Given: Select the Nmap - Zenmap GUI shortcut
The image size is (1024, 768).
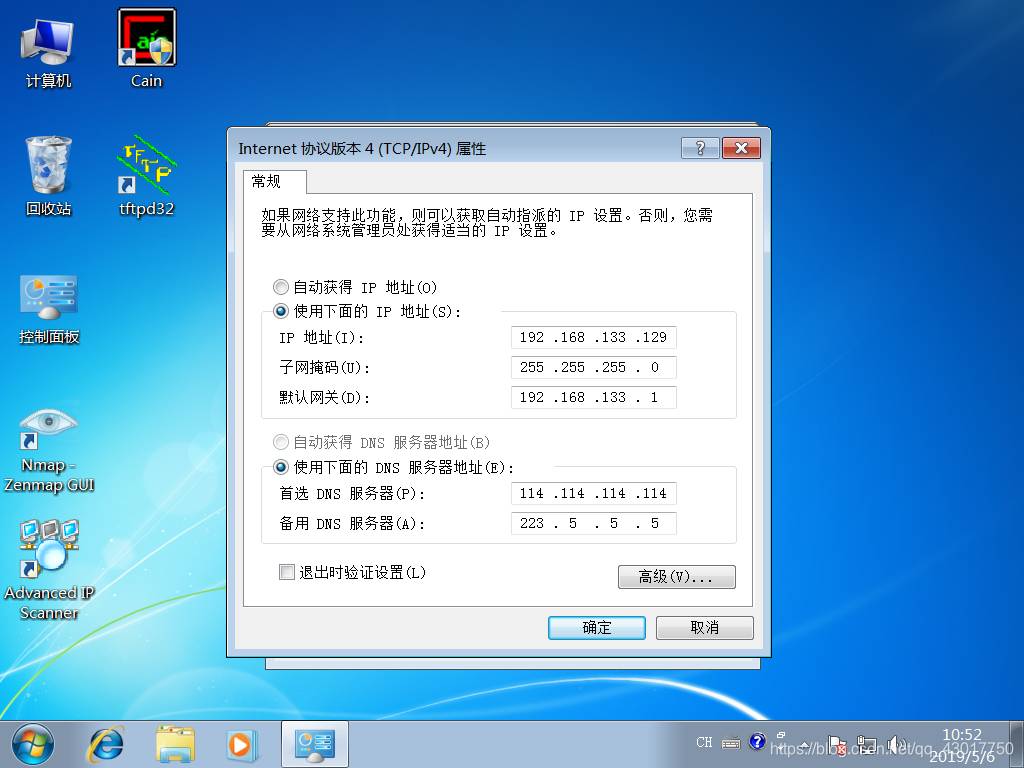Looking at the screenshot, I should 49,451.
